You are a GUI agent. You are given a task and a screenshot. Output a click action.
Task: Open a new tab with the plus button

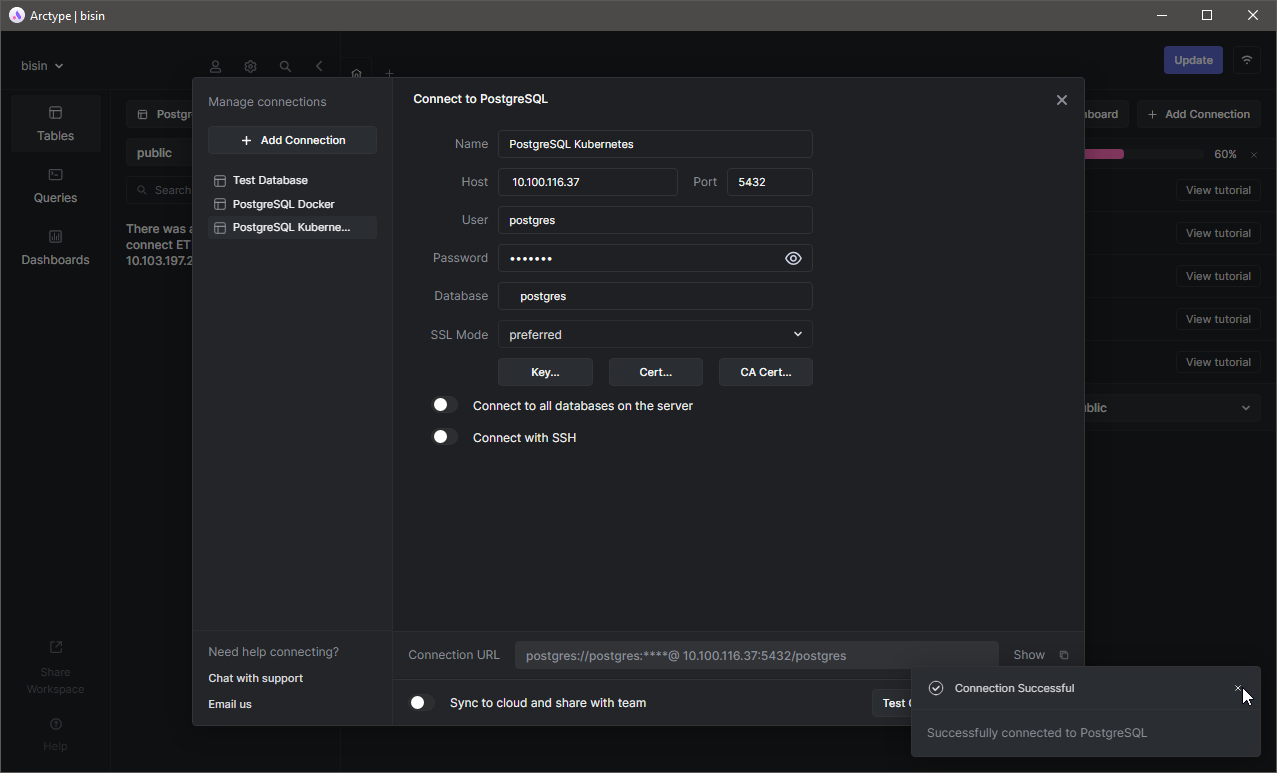pyautogui.click(x=389, y=72)
